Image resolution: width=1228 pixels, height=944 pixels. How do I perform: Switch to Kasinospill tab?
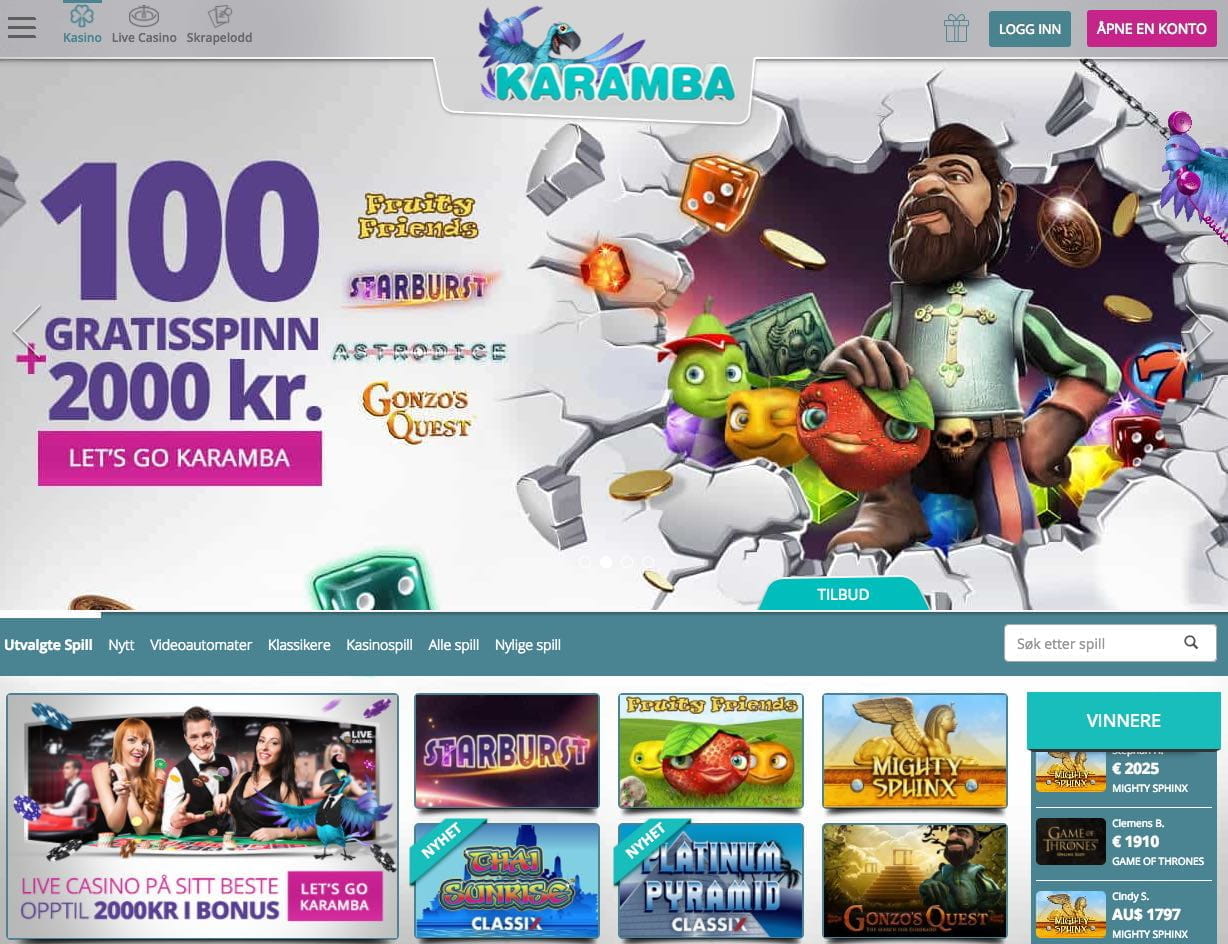(379, 645)
